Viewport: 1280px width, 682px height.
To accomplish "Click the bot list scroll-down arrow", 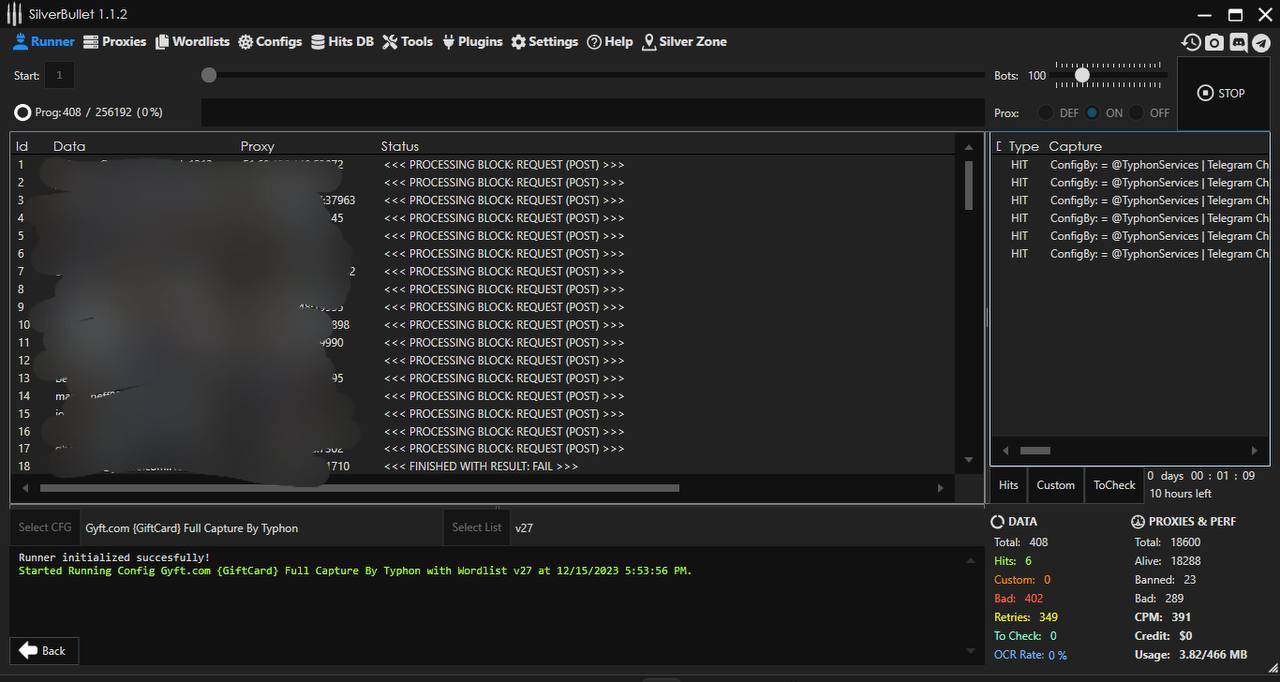I will 968,460.
